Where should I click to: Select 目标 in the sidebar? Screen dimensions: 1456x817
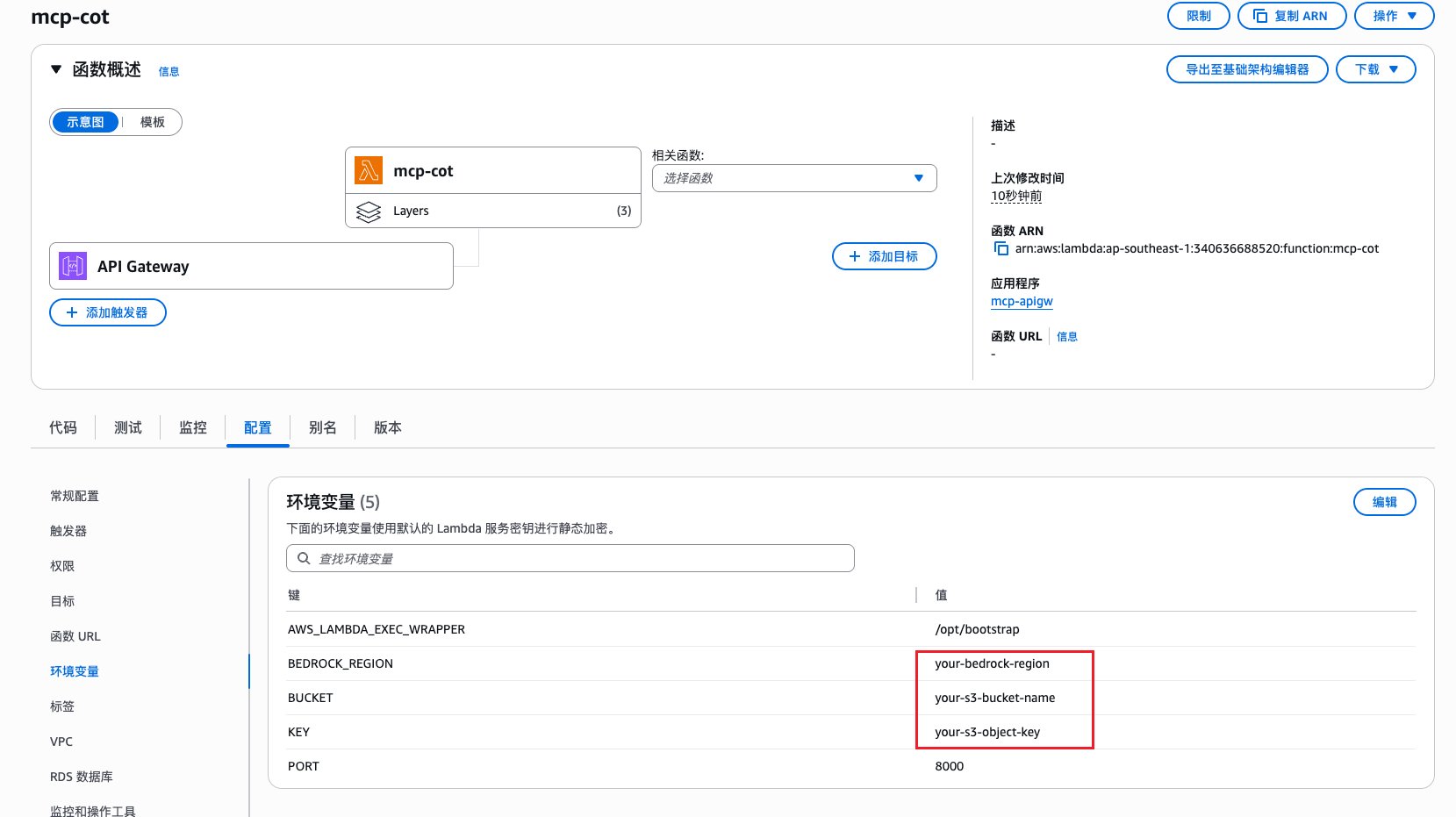point(62,601)
